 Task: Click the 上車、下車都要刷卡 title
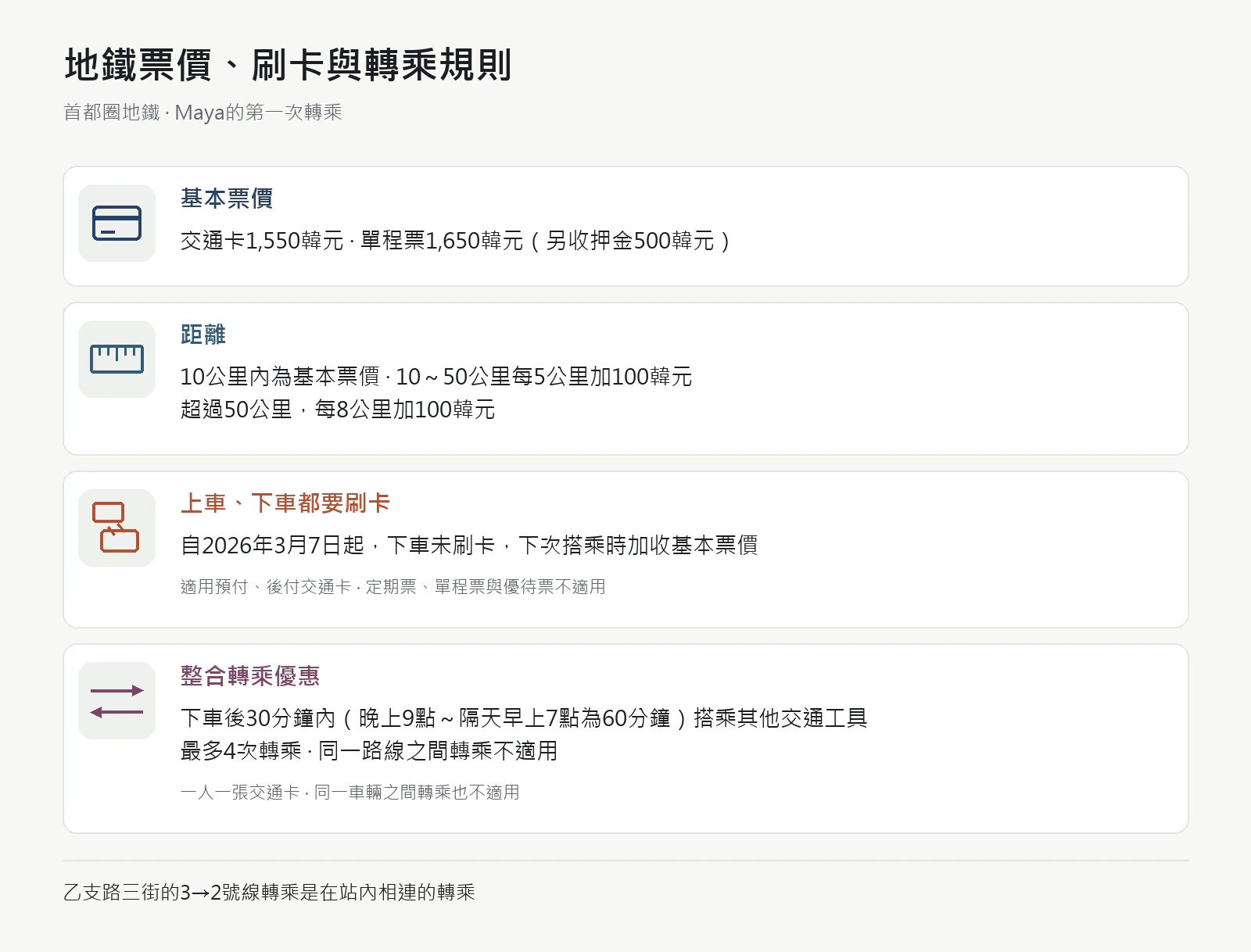pos(285,503)
